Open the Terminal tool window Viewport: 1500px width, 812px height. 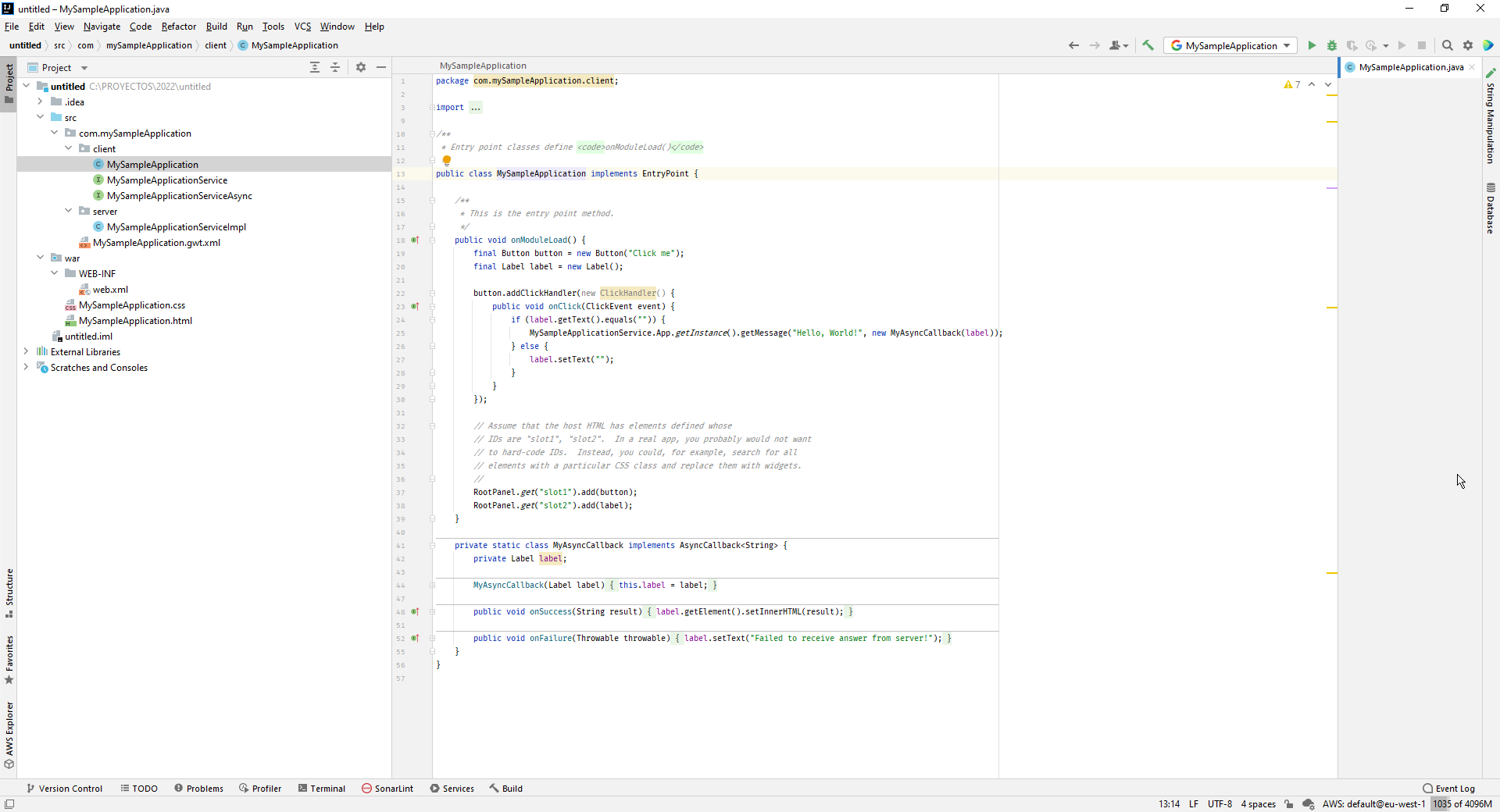(x=321, y=789)
